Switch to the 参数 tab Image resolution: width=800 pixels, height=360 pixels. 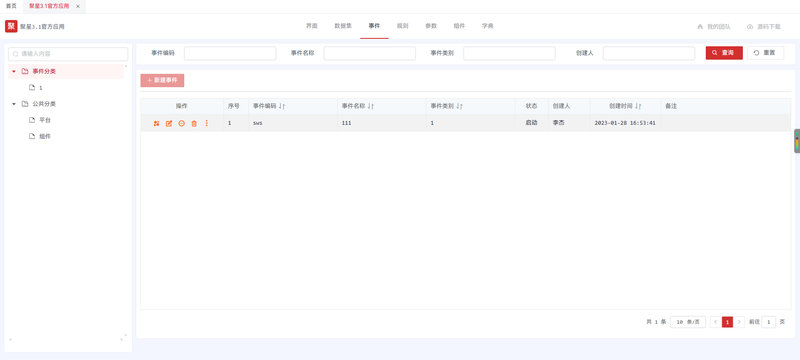point(431,26)
